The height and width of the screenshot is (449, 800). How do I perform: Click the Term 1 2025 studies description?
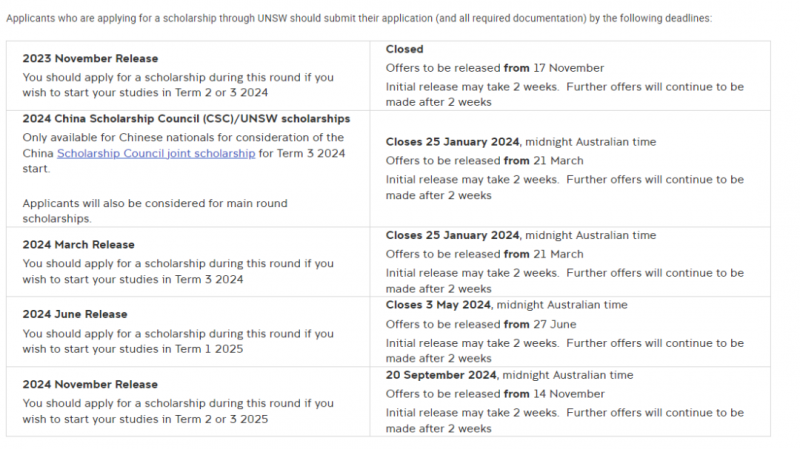(178, 341)
